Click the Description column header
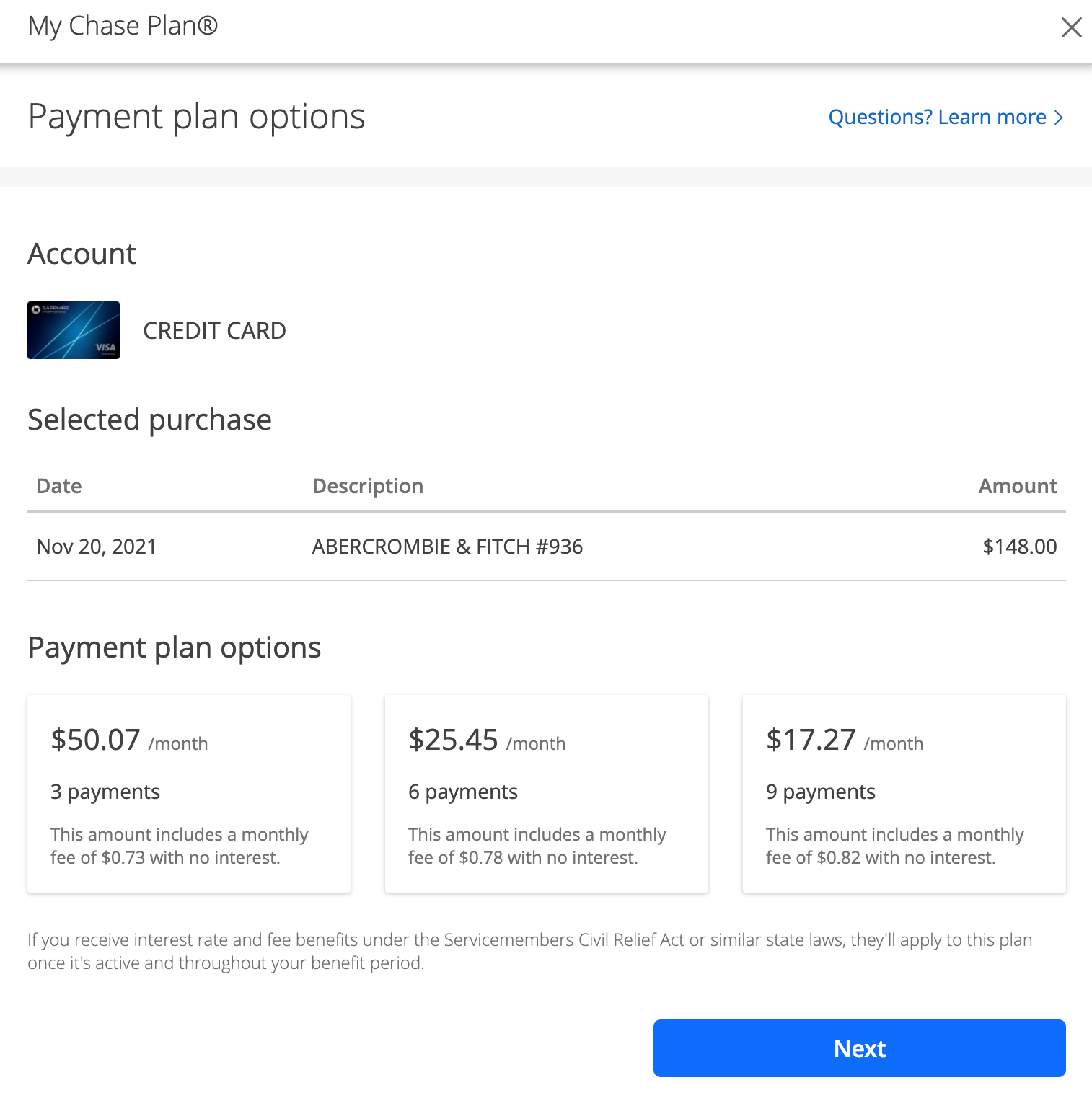 [x=368, y=486]
